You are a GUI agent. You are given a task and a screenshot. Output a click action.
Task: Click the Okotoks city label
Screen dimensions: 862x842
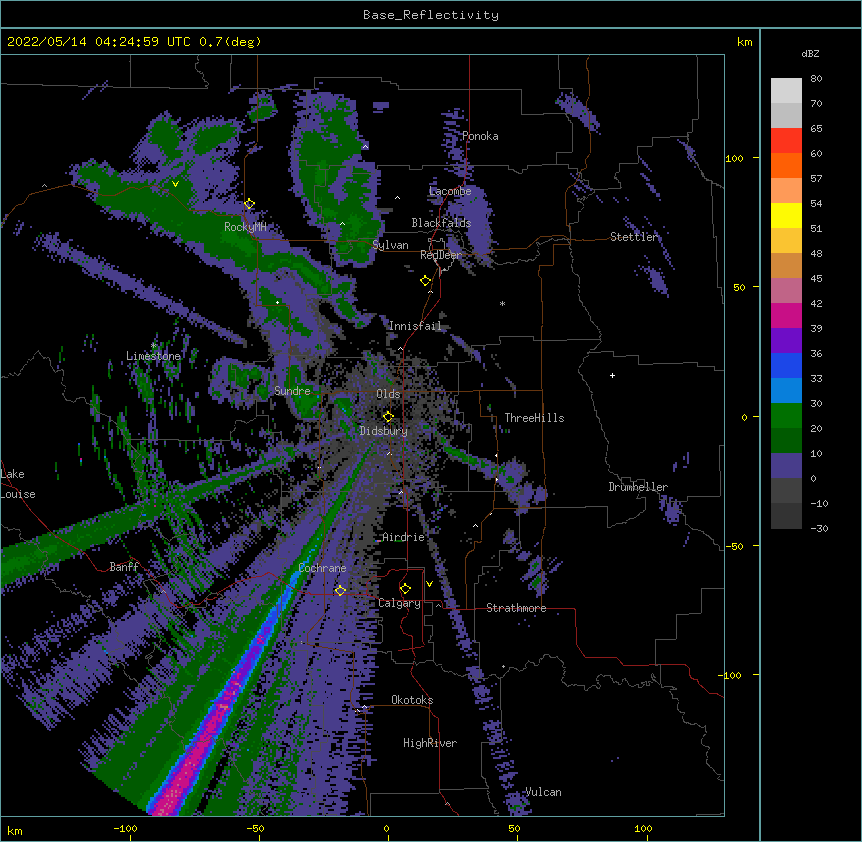coord(412,700)
